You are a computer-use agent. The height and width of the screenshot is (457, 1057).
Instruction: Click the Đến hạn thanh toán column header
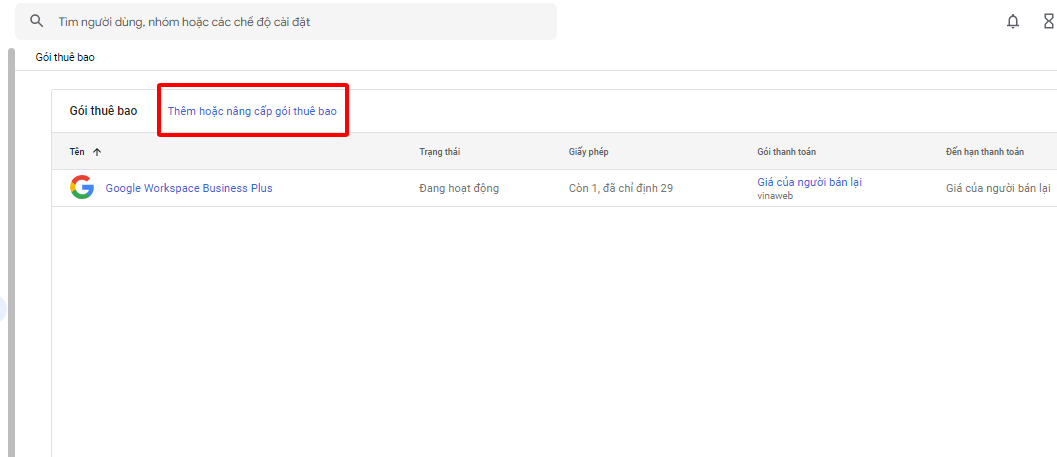[x=984, y=152]
